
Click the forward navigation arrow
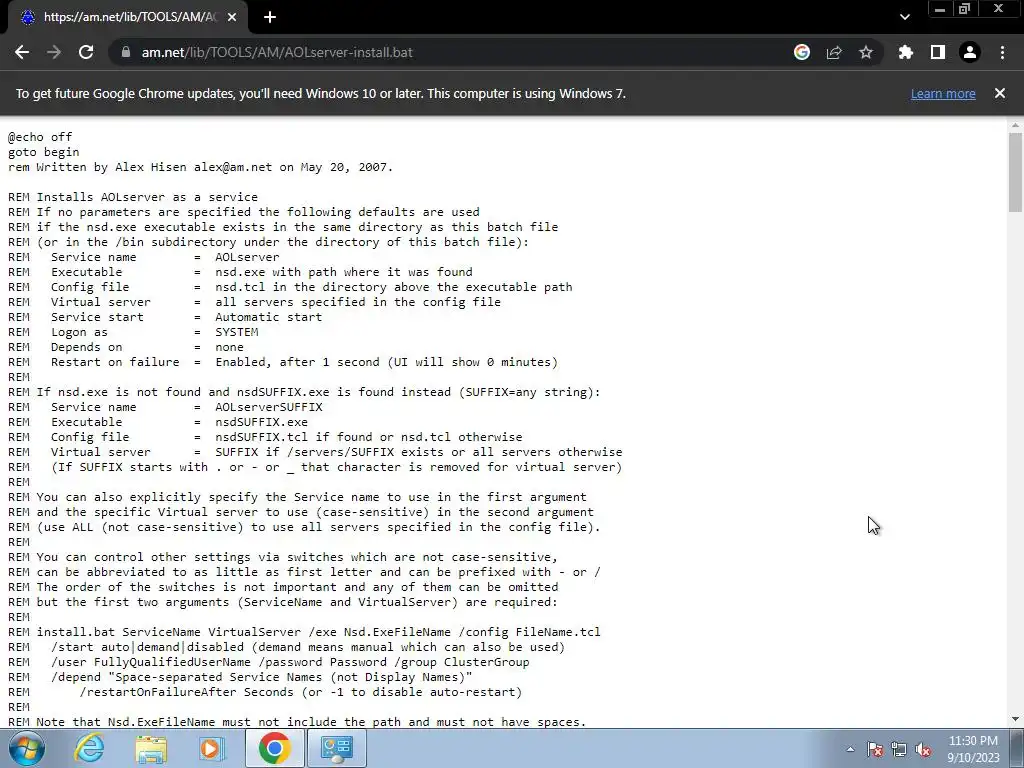54,52
